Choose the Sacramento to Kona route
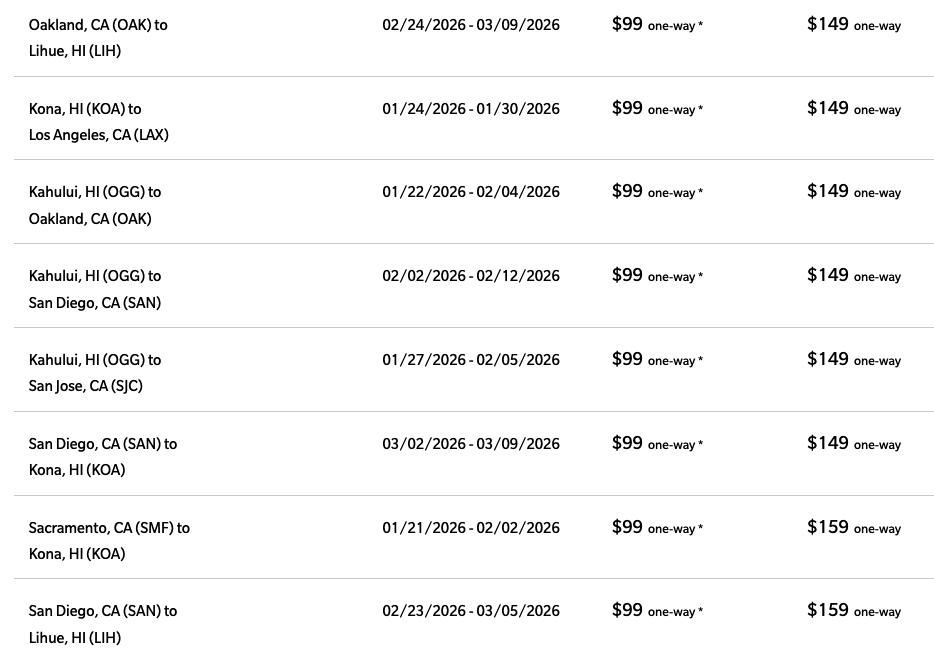This screenshot has height=659, width=934. coord(108,540)
